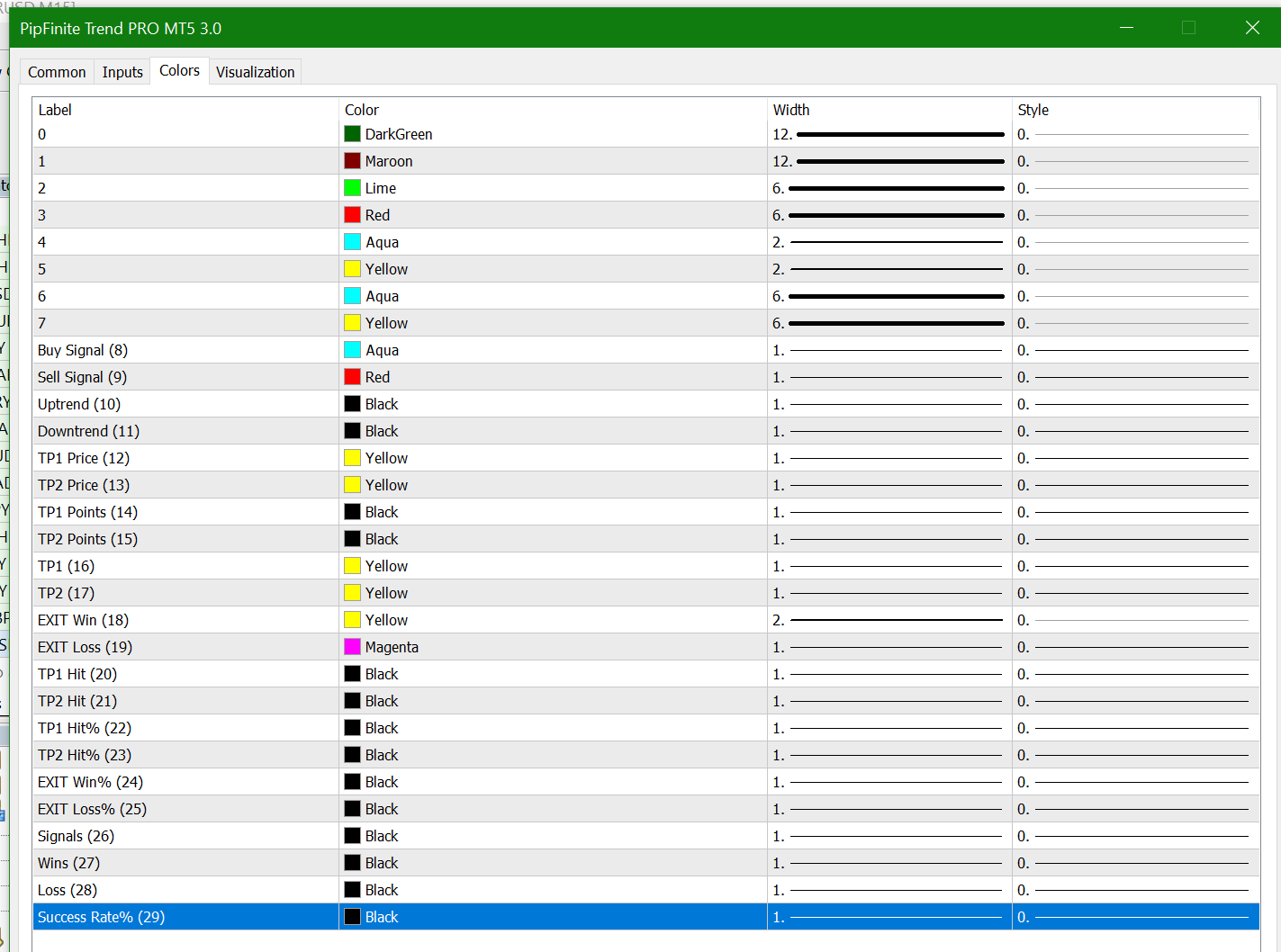Image resolution: width=1281 pixels, height=952 pixels.
Task: Open style selector for TP1 Points (14)
Action: [x=1135, y=512]
